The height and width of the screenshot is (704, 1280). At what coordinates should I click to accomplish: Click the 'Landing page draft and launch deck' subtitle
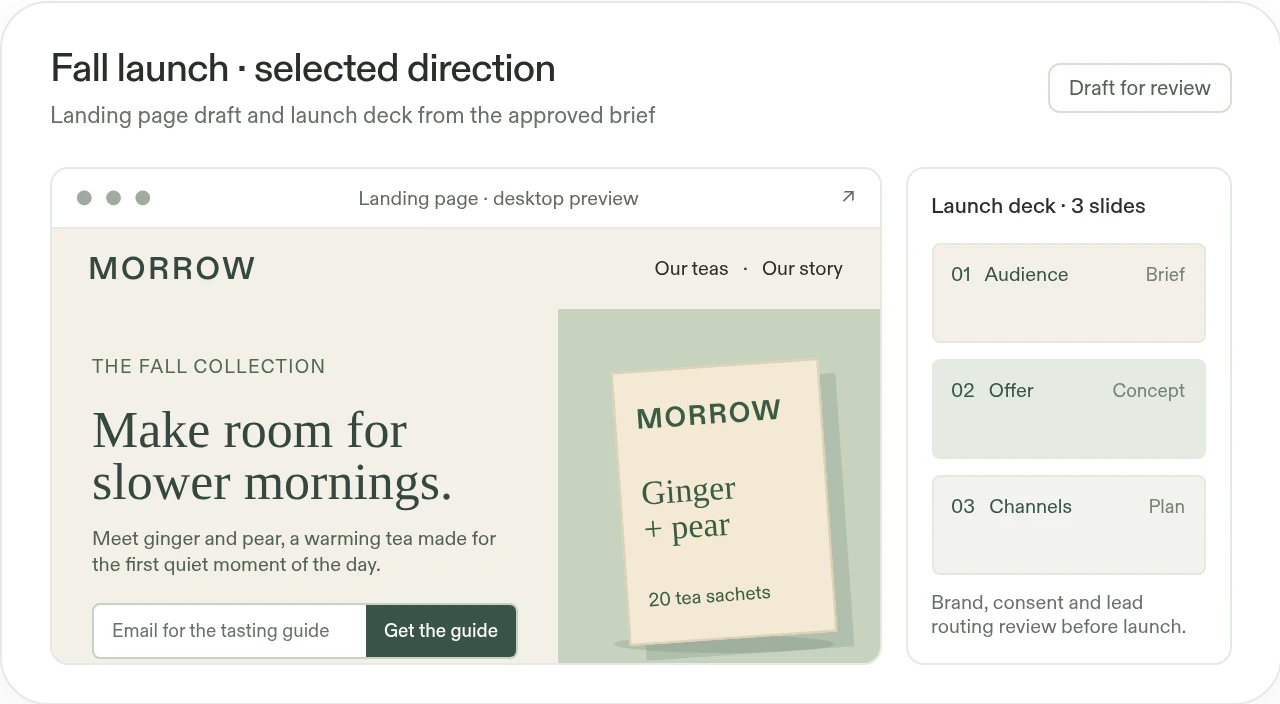tap(353, 116)
